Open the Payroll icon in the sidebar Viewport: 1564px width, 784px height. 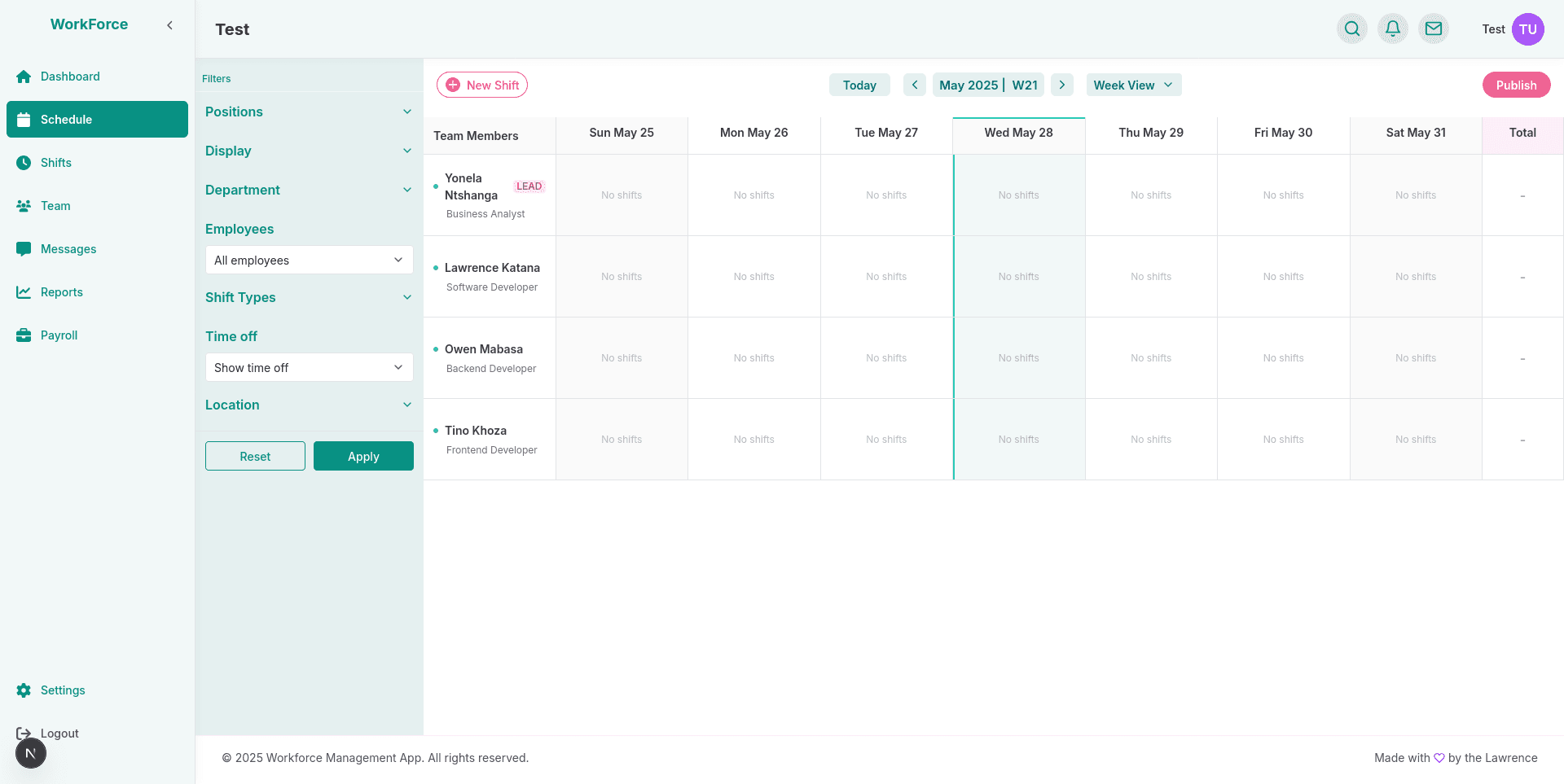coord(24,335)
